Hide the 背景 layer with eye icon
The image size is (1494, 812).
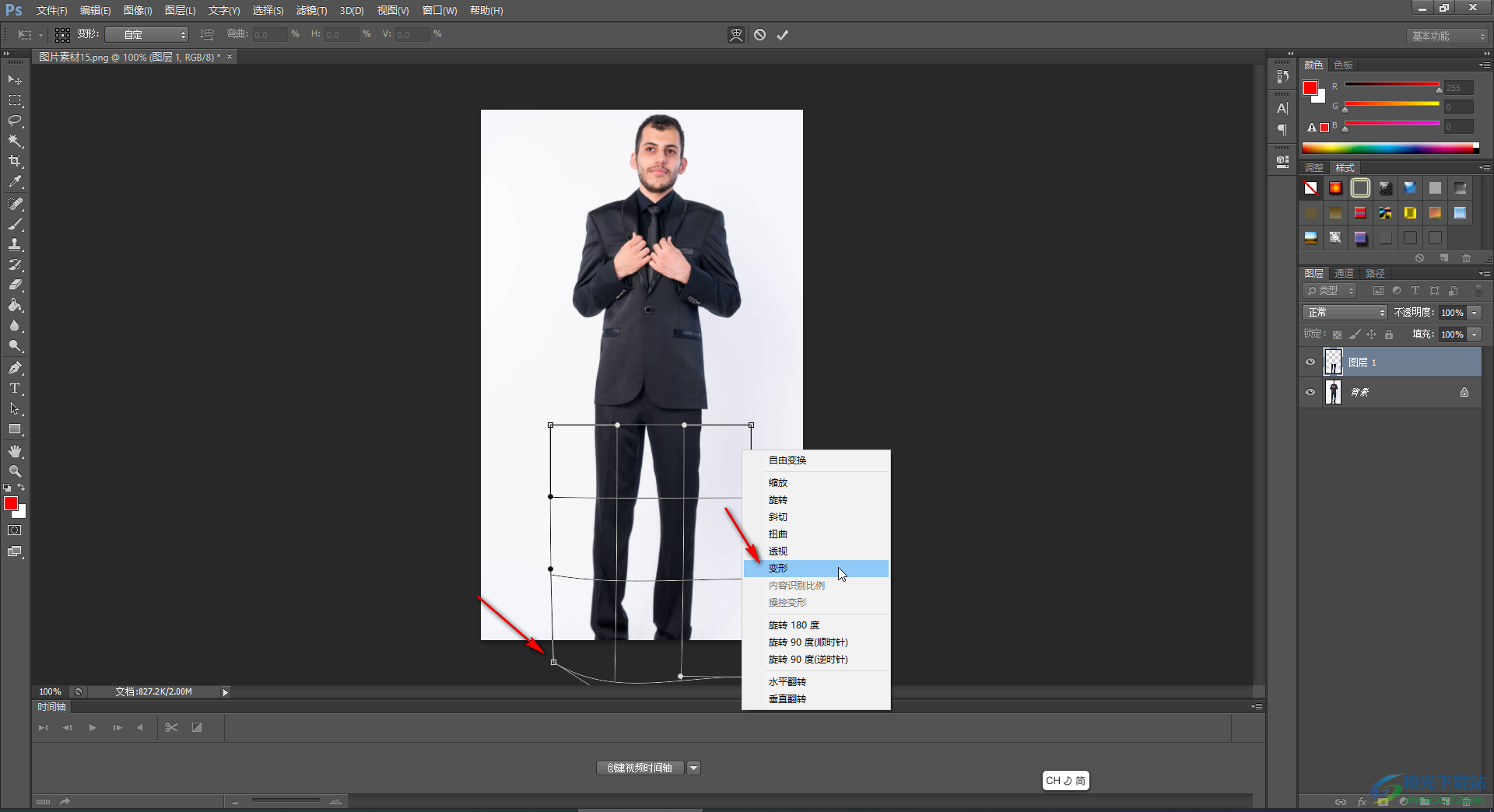click(1310, 392)
